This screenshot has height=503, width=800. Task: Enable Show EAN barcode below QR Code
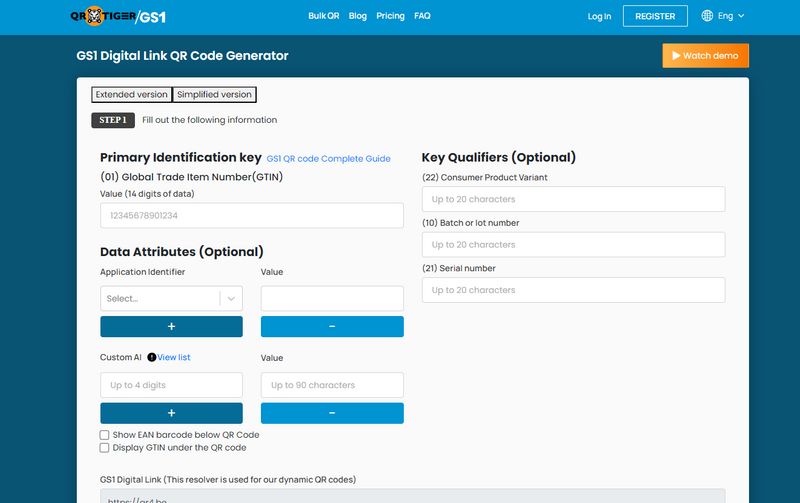tap(105, 435)
